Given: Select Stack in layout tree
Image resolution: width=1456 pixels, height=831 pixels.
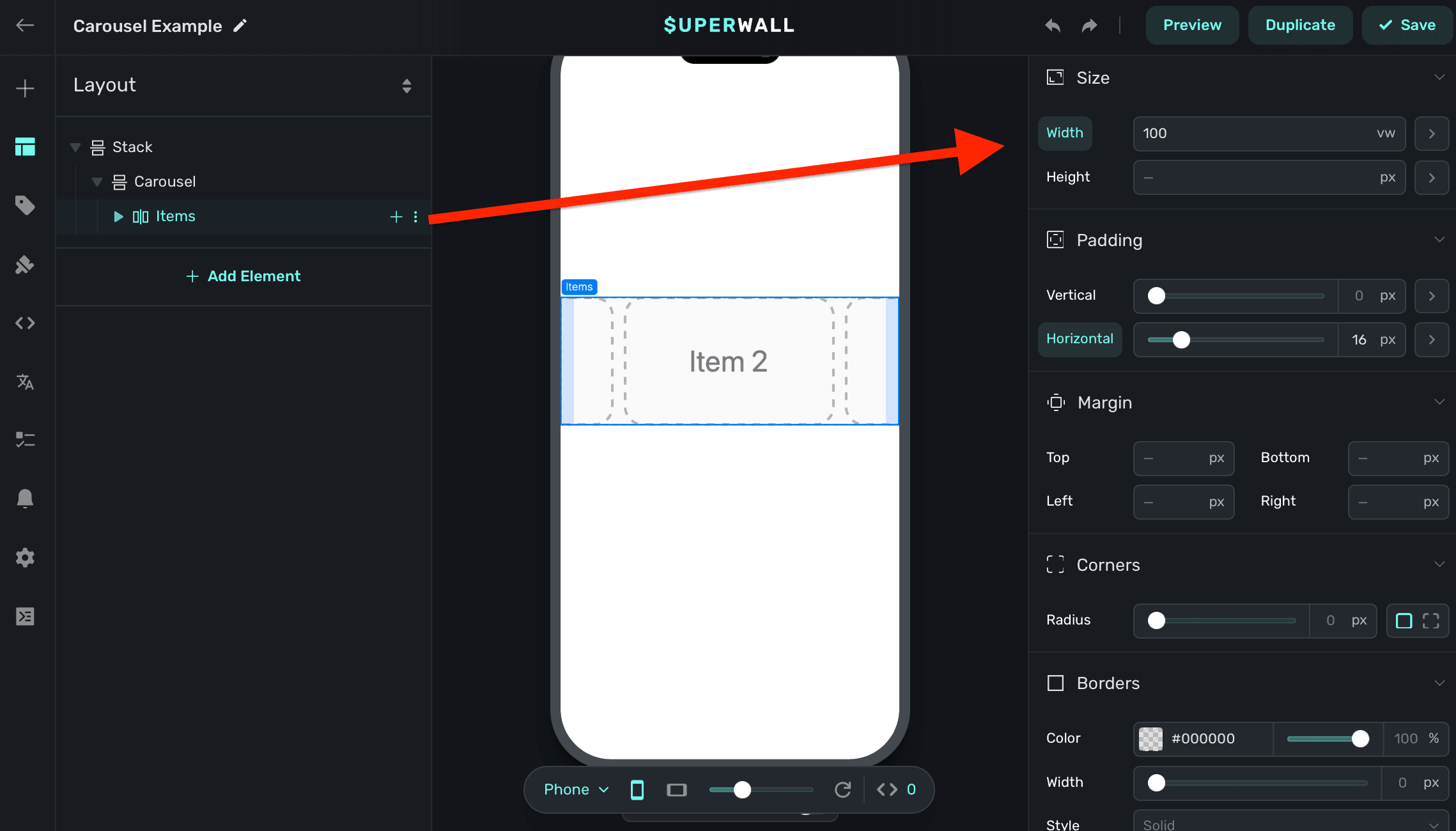Looking at the screenshot, I should point(132,147).
